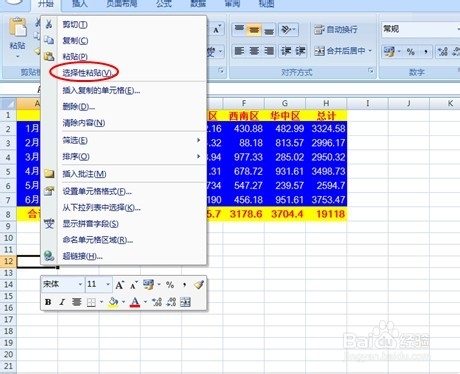Click Borders icon in mini toolbar
Screen dimensions: 460x374
[91, 302]
